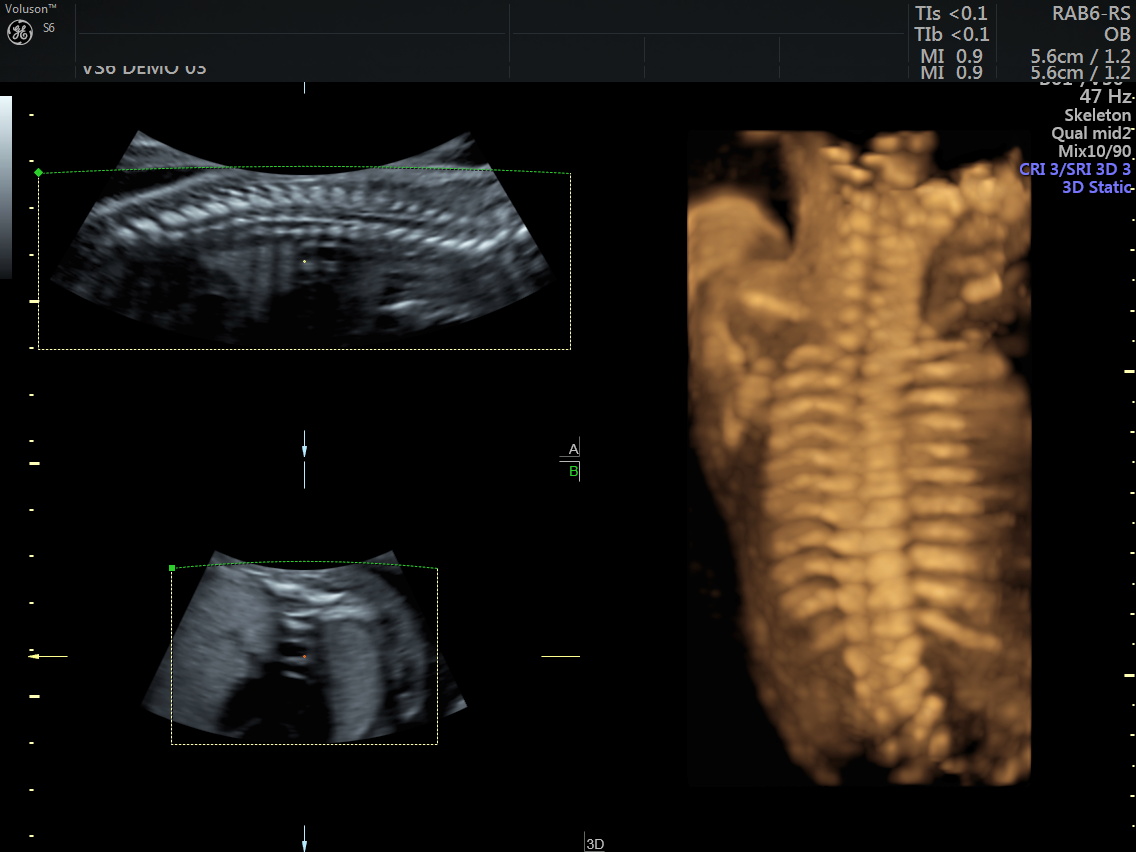Image resolution: width=1136 pixels, height=852 pixels.
Task: Click the GE logo in the header
Action: coord(21,32)
